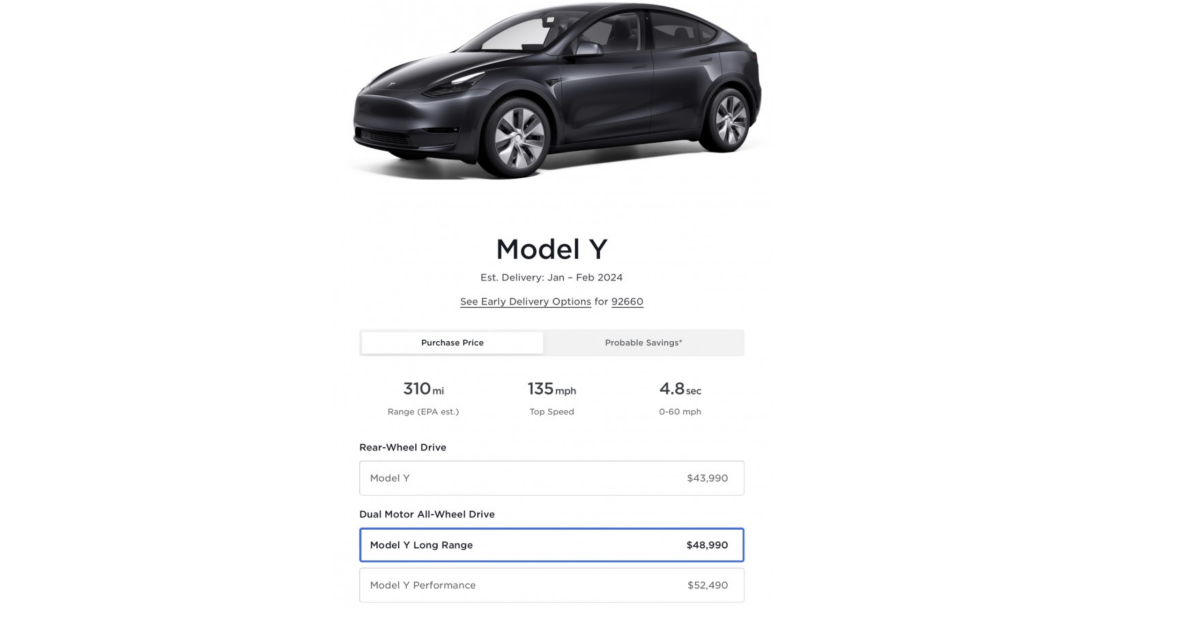Click the Dual Motor All-Wheel Drive label
Viewport: 1200px width, 622px height.
427,514
